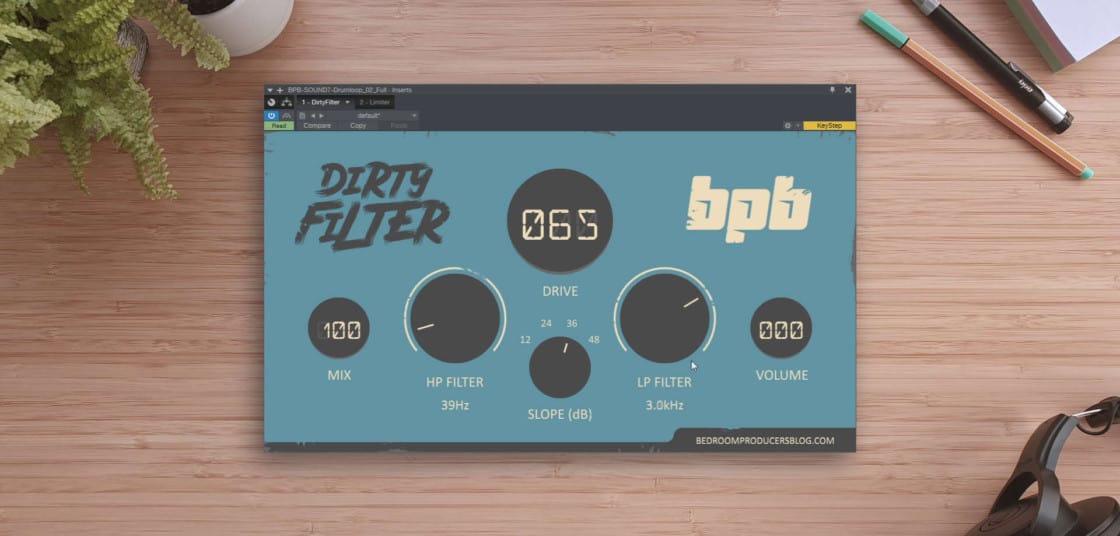Click the MIX value display 100
The width and height of the screenshot is (1120, 536).
coord(339,329)
